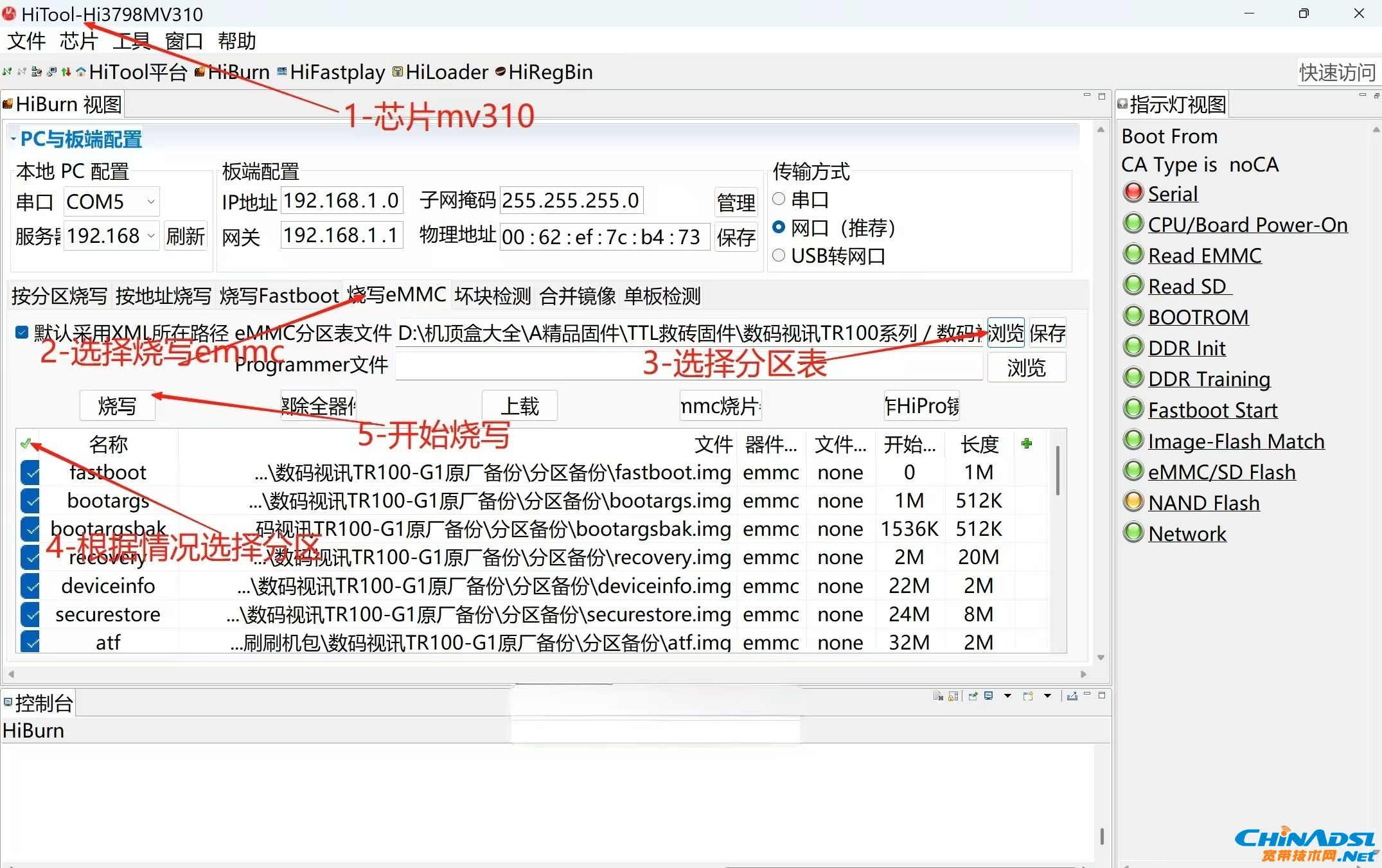Open the HiFastplay tool
This screenshot has height=868, width=1382.
pos(331,72)
